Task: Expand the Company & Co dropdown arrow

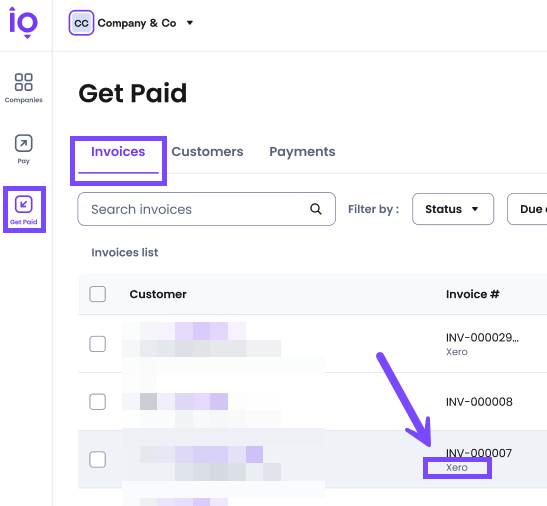Action: coord(190,23)
